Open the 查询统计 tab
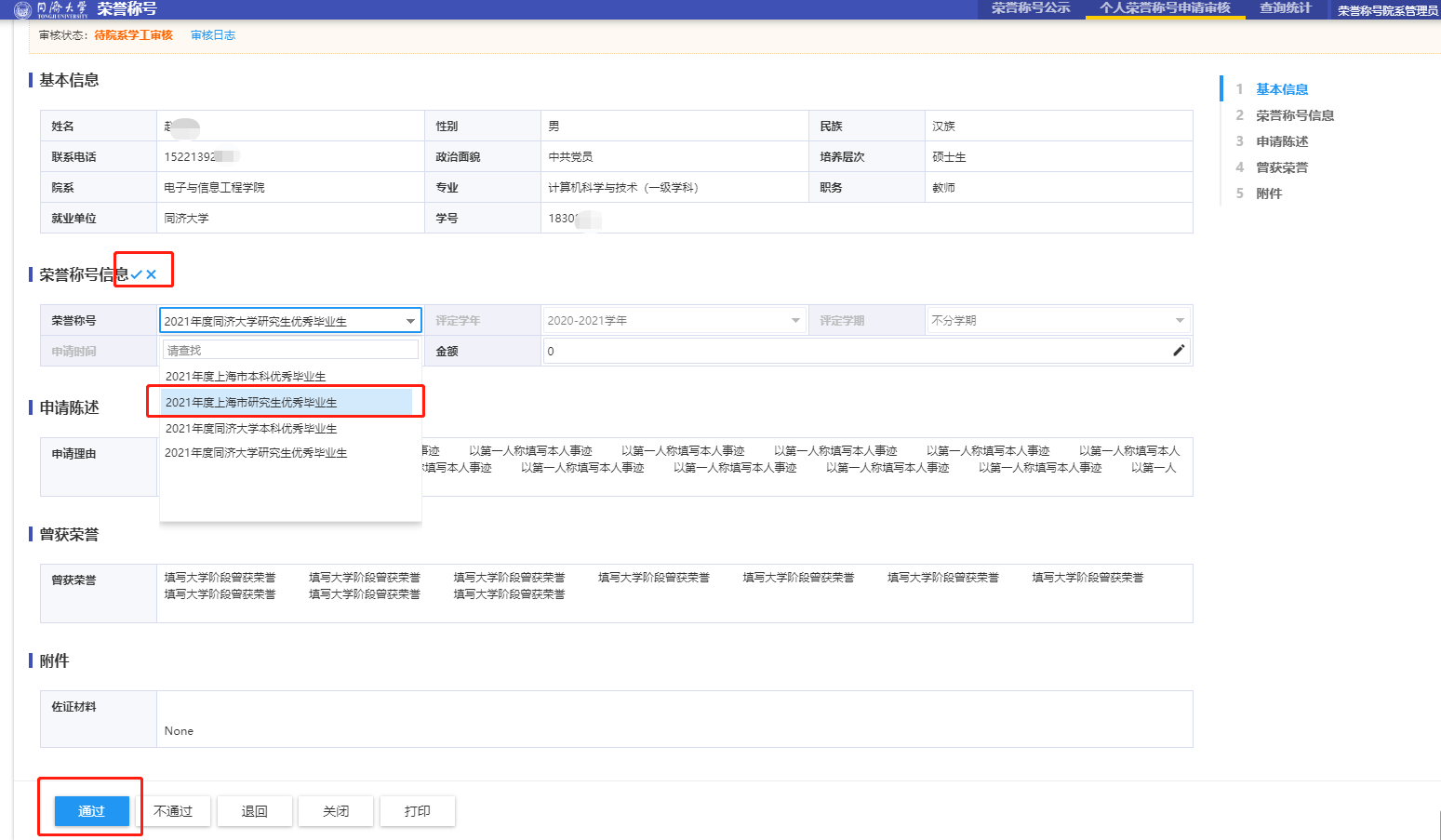This screenshot has height=840, width=1441. tap(1285, 8)
